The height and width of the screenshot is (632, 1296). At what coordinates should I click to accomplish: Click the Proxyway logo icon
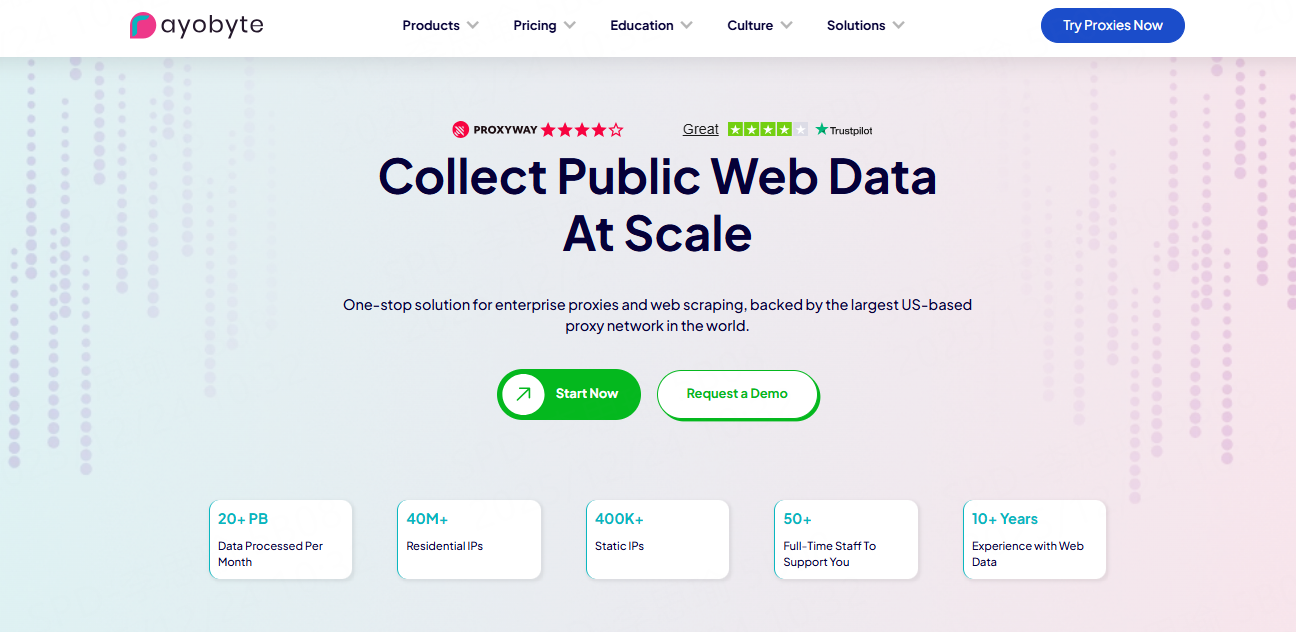(x=460, y=129)
